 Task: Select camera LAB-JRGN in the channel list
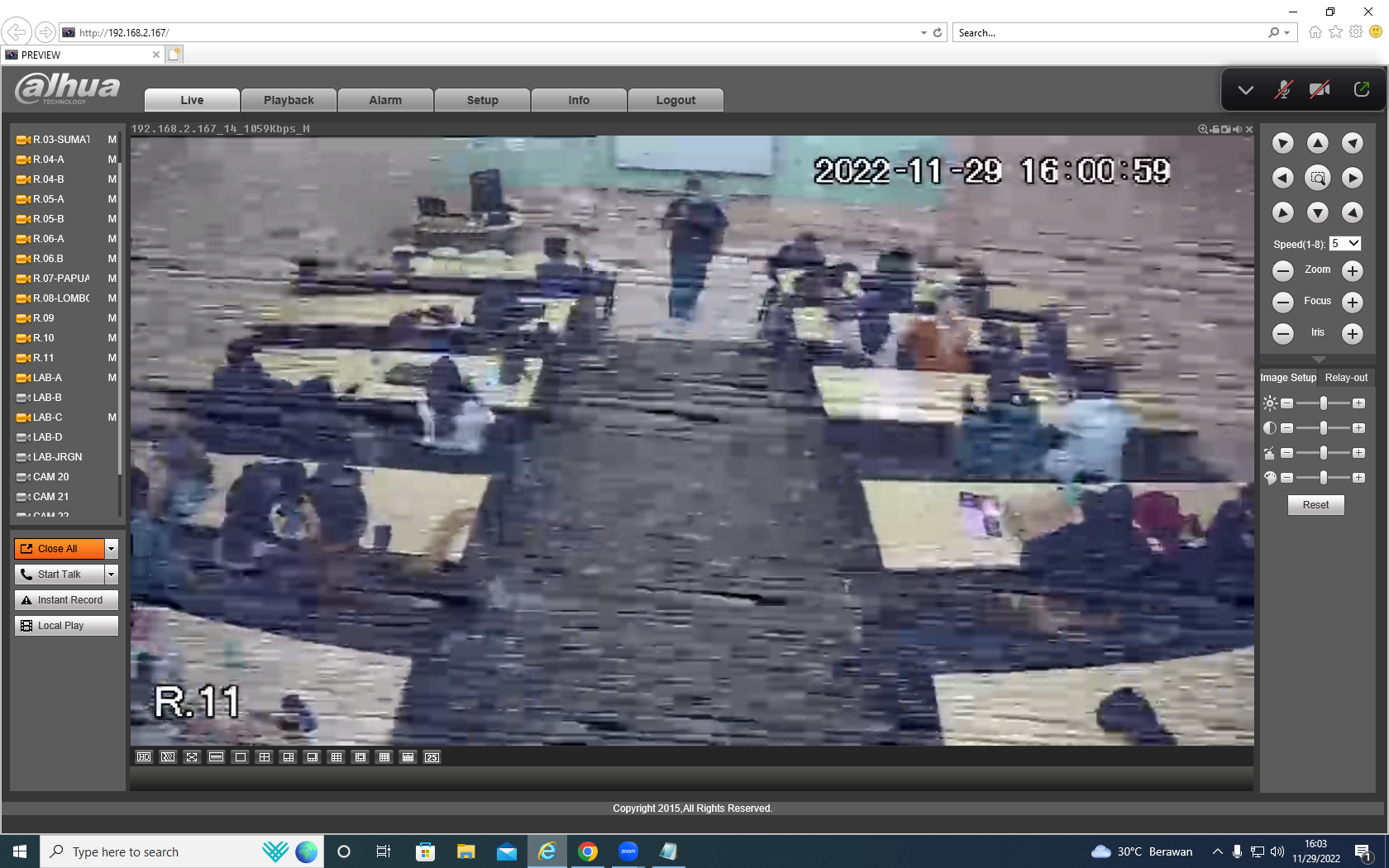coord(57,457)
